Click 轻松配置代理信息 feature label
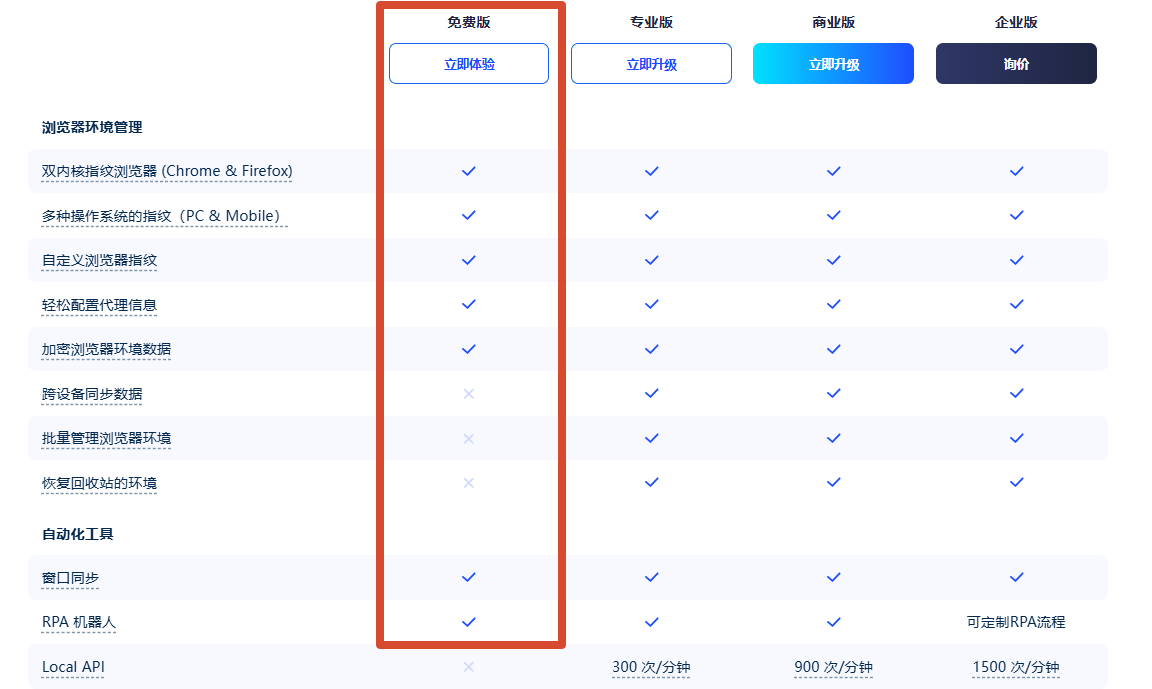This screenshot has width=1152, height=689. (x=99, y=305)
